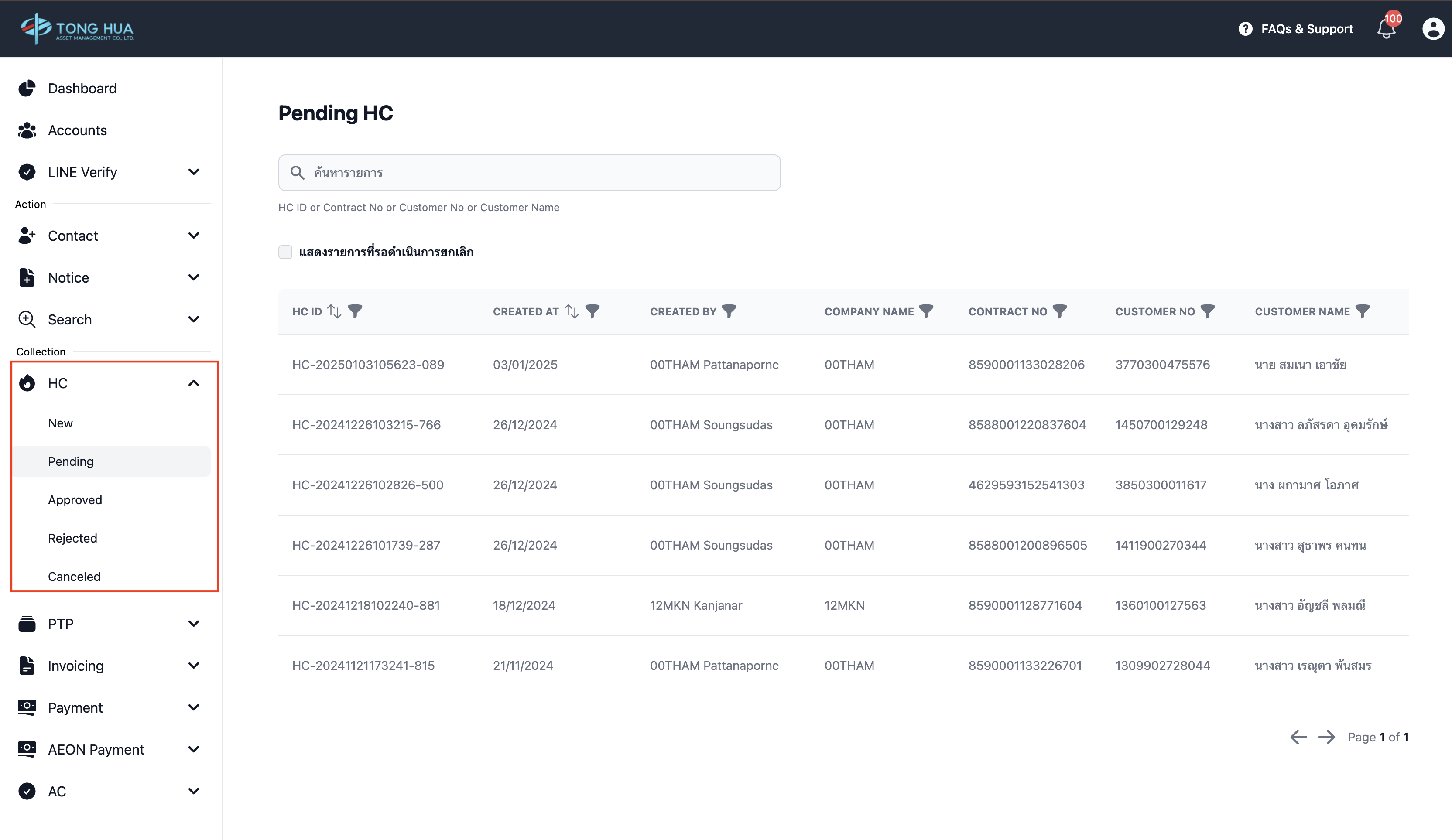
Task: Select the Rejected HC submenu item
Action: [x=72, y=538]
